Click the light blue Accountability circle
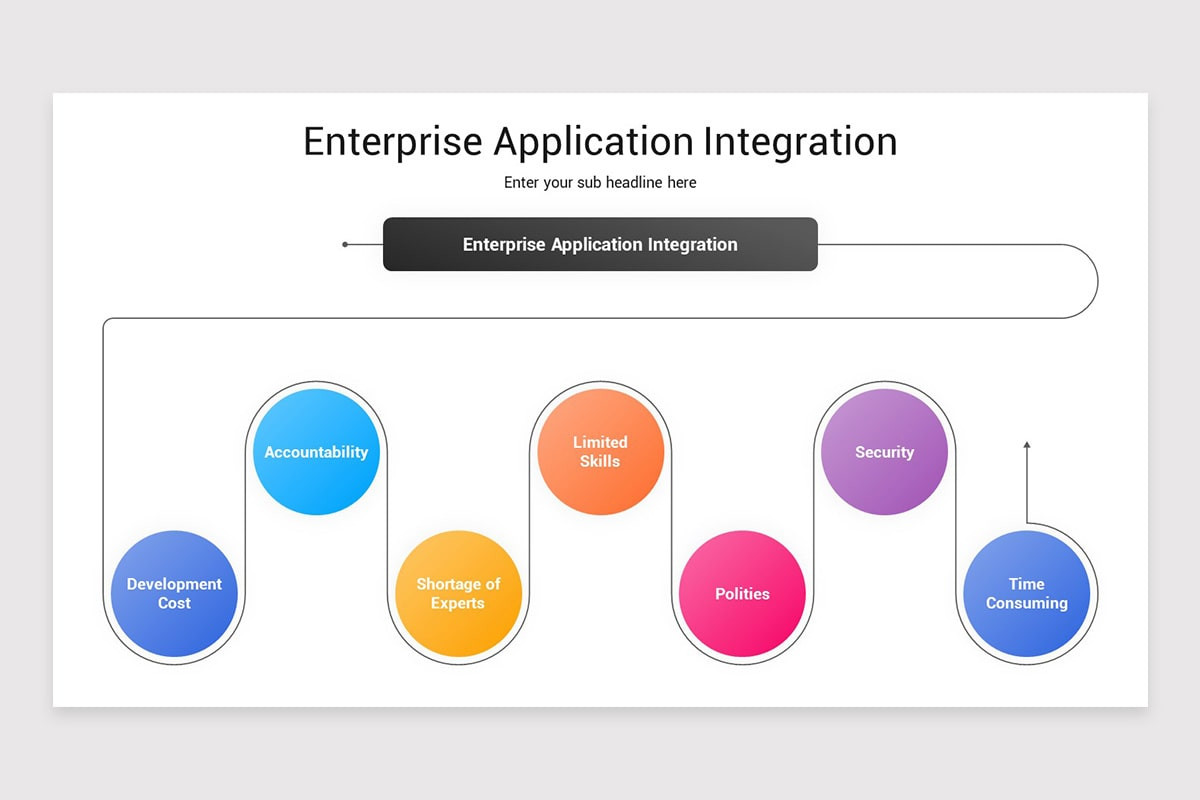Screen dimensions: 1200x800 click(x=315, y=452)
